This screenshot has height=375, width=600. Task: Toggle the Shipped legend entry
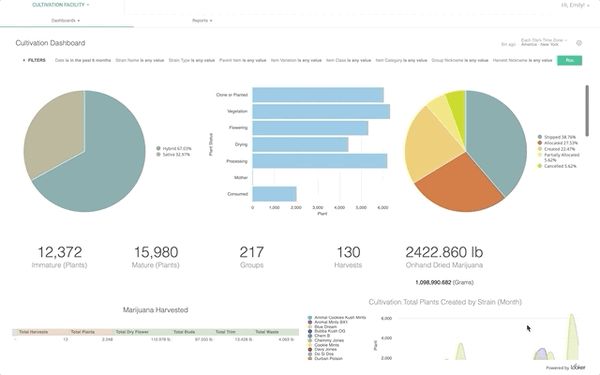[x=557, y=137]
